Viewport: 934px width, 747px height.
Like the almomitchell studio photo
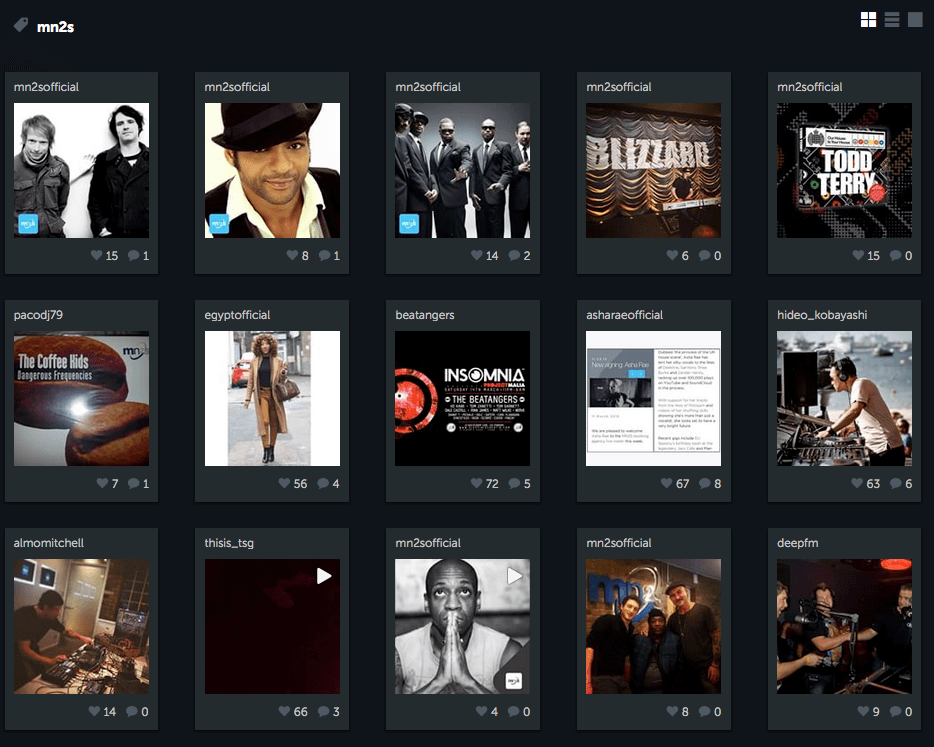[x=94, y=711]
